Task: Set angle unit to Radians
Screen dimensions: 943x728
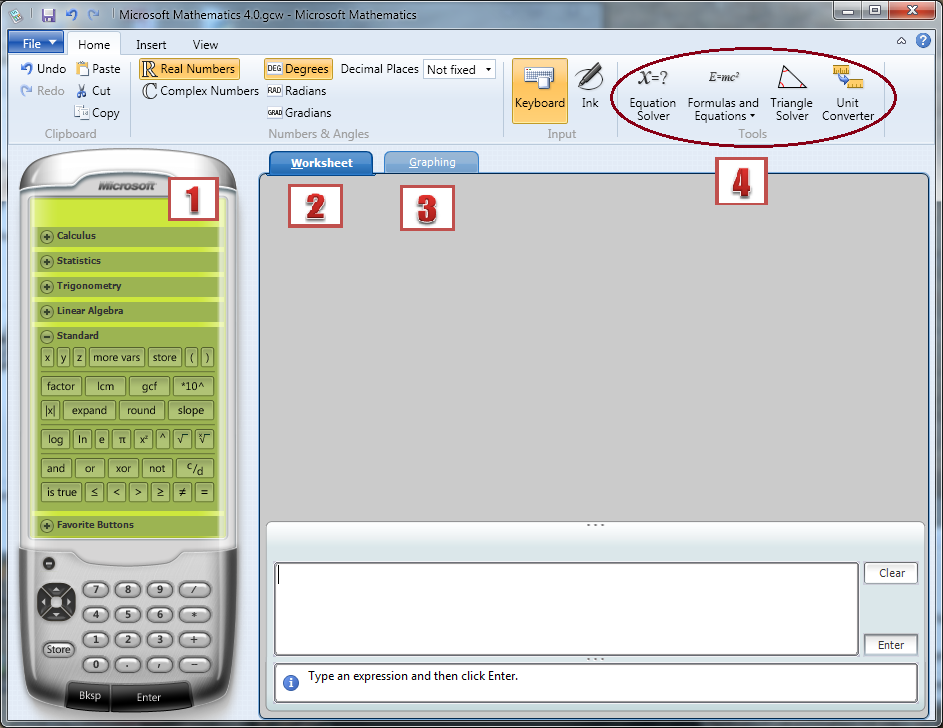Action: (x=297, y=91)
